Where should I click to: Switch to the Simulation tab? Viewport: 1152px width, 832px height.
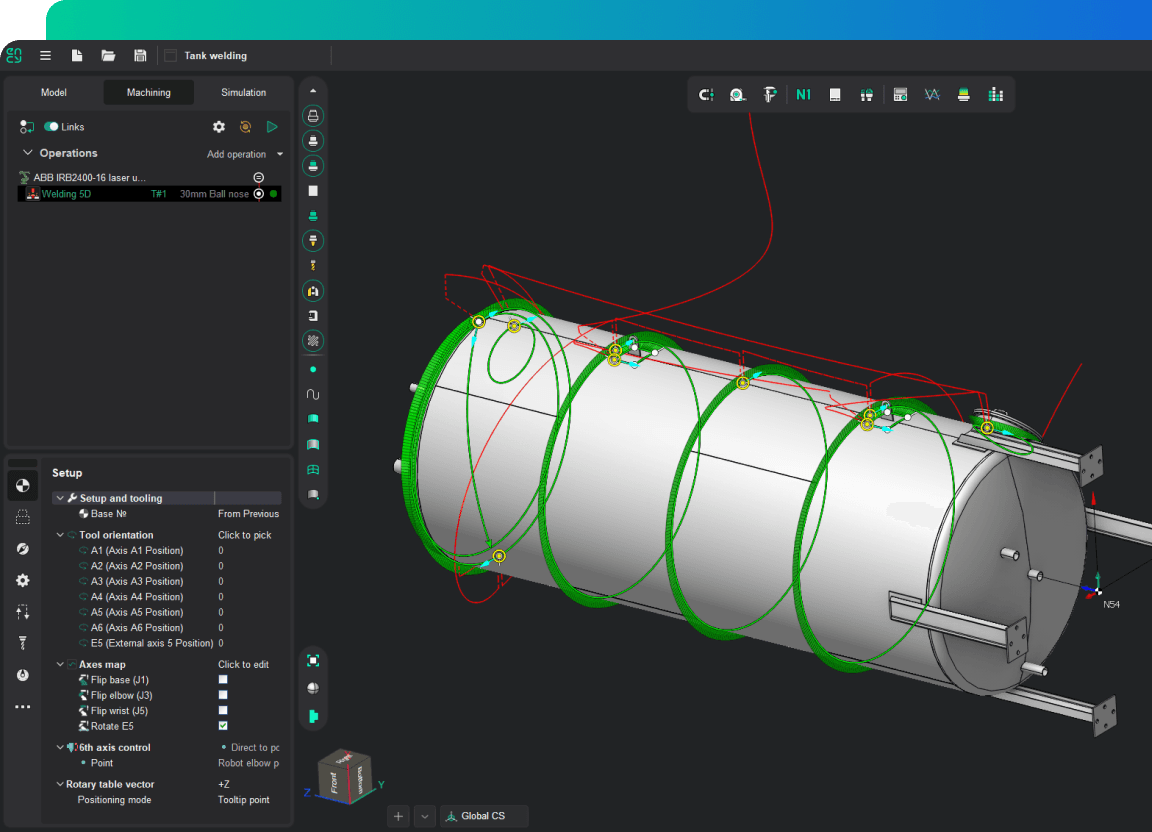pos(244,93)
